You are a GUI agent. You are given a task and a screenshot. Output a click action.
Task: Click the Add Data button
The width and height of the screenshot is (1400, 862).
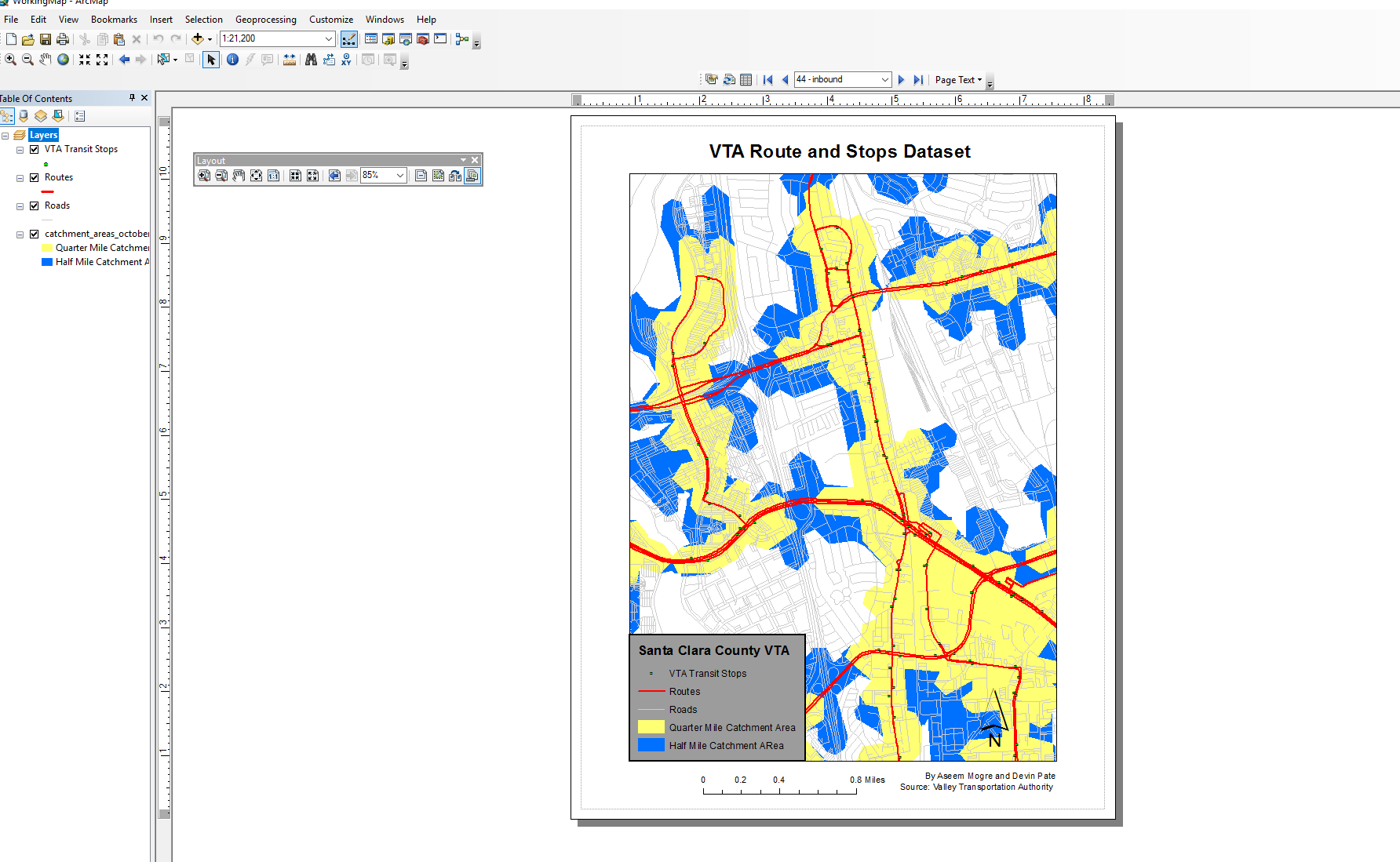click(x=198, y=38)
